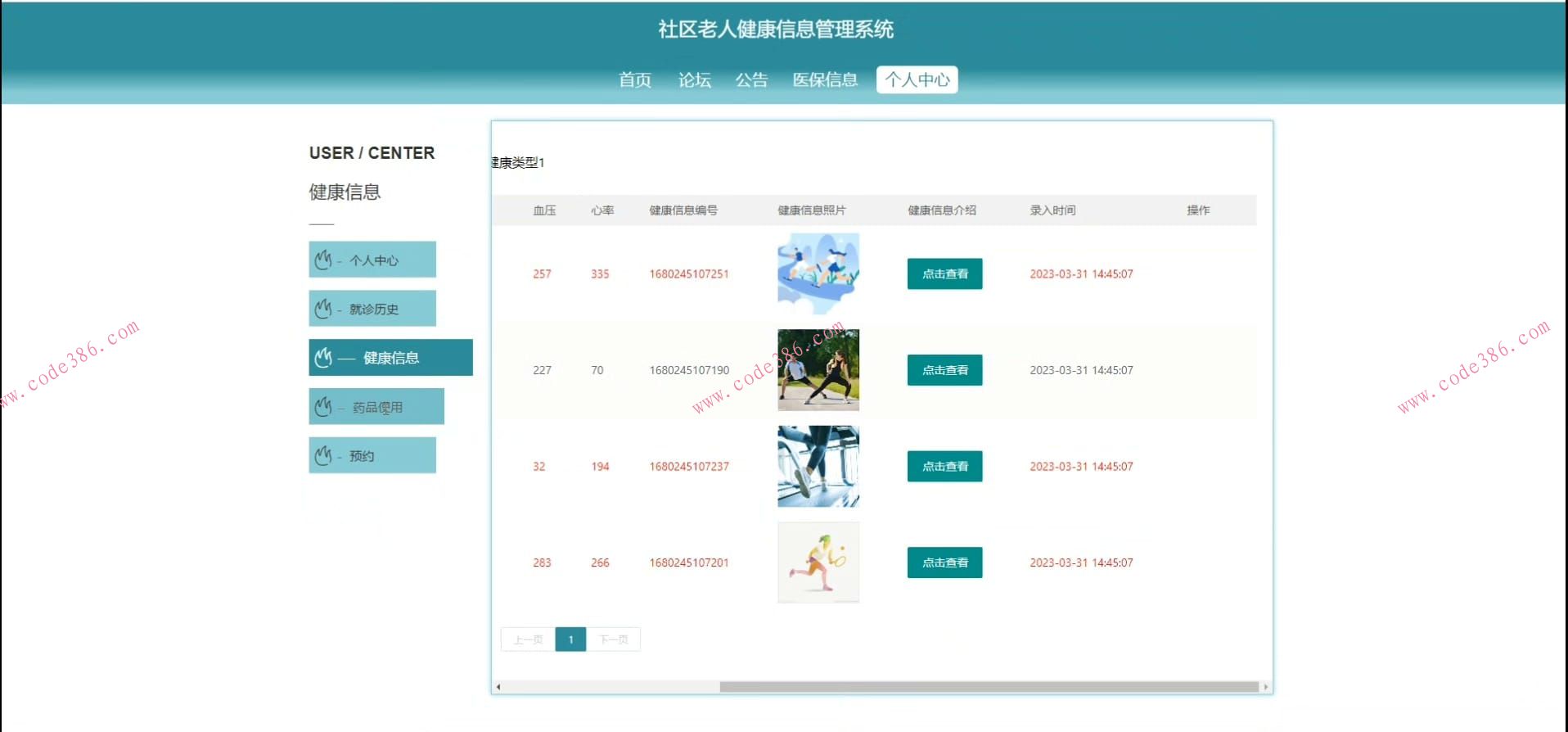1568x732 pixels.
Task: Select the 医保信息 navigation tab
Action: 825,79
